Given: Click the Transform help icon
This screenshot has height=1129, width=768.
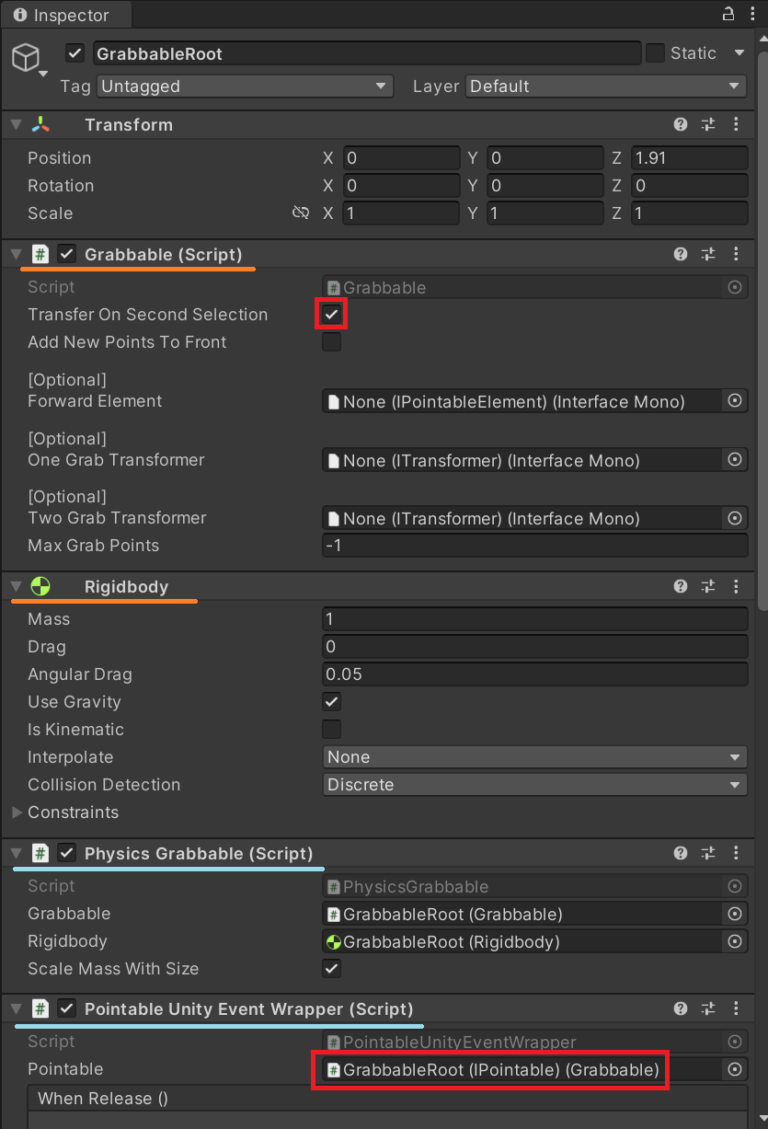Looking at the screenshot, I should (x=680, y=124).
